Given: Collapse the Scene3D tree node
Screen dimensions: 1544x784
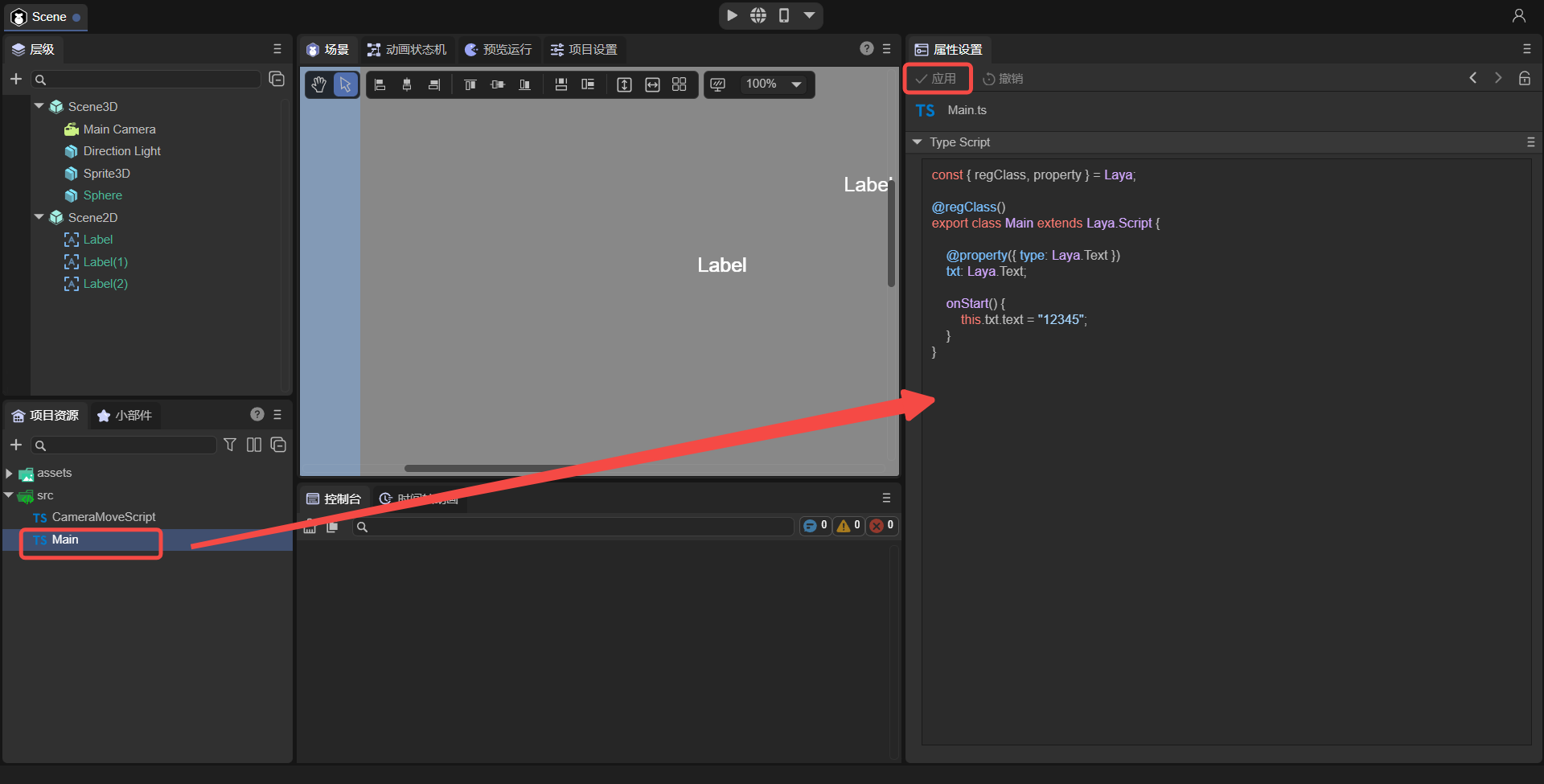Looking at the screenshot, I should point(39,106).
